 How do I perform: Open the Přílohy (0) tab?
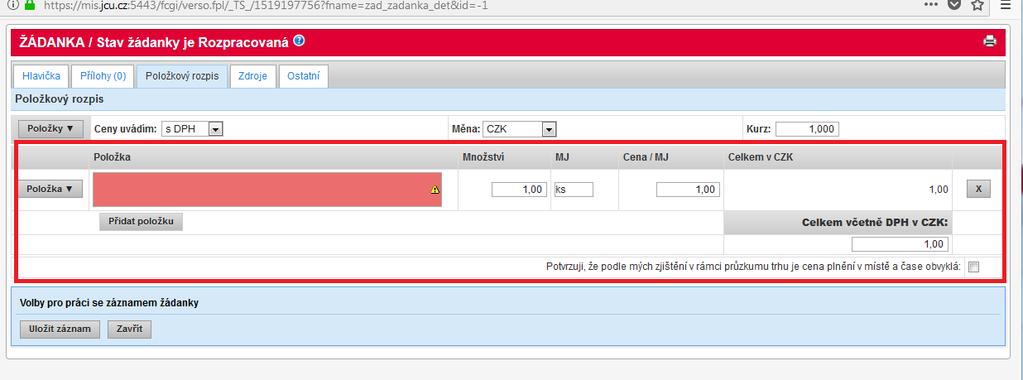click(x=102, y=76)
